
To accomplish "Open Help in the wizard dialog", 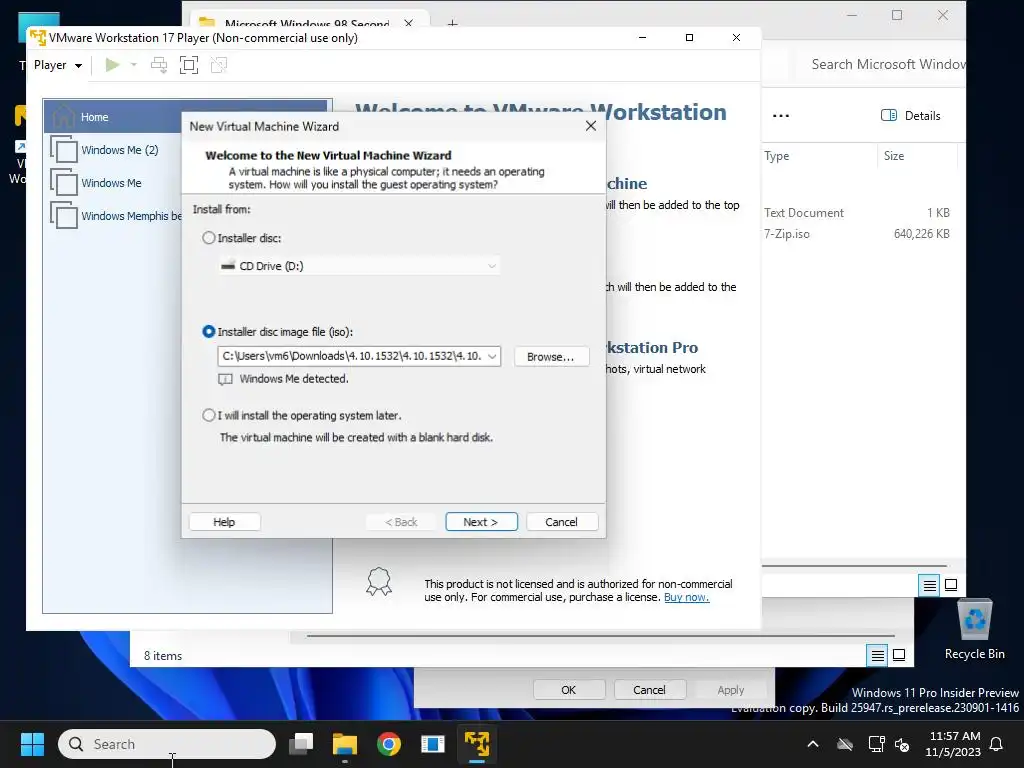I will click(224, 522).
